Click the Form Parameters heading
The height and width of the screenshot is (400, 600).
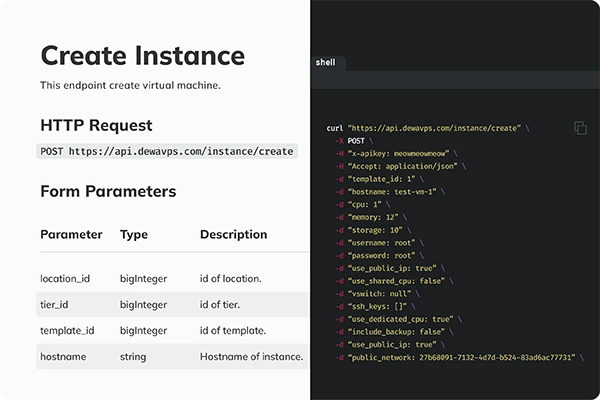click(x=108, y=191)
